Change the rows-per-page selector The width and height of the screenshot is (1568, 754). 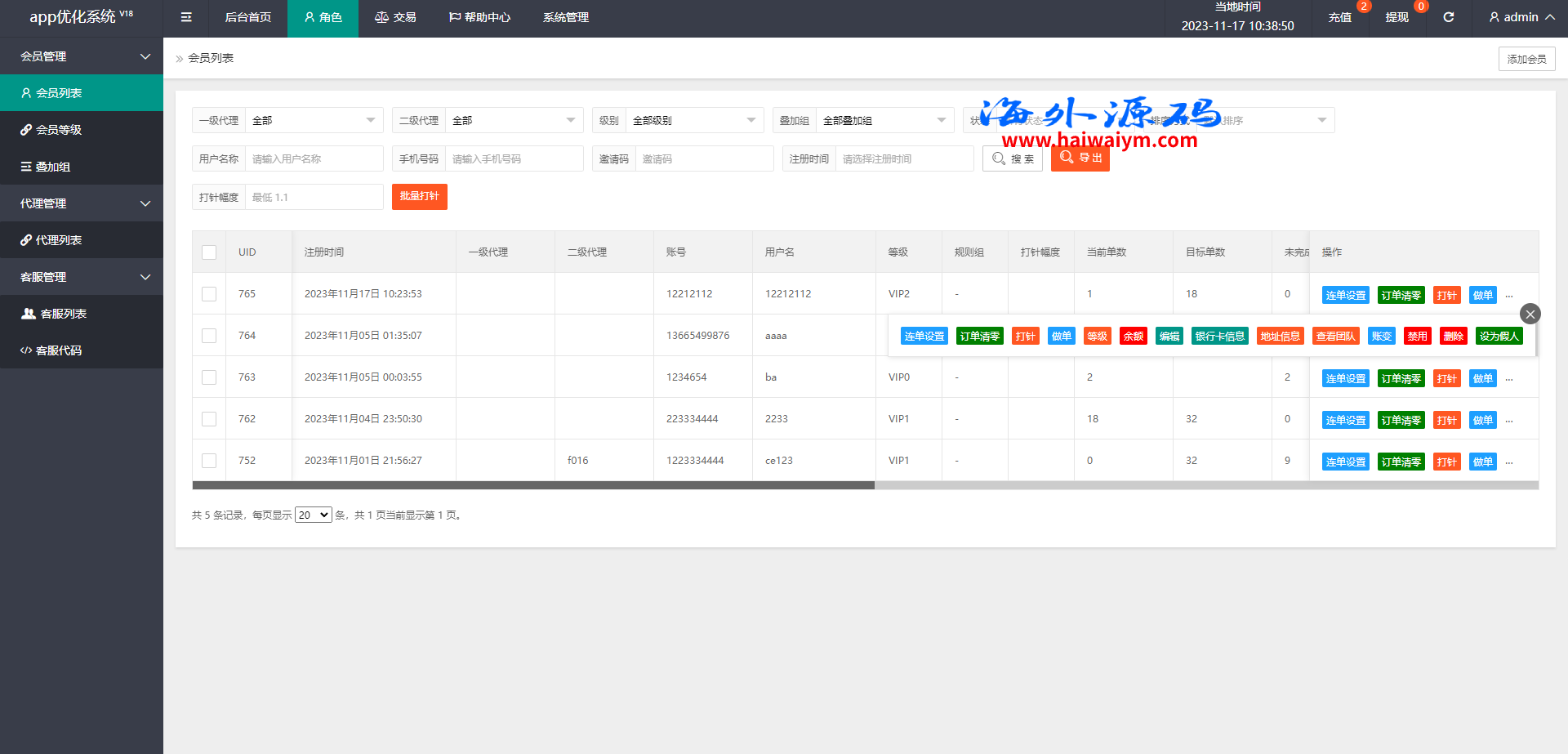[313, 515]
